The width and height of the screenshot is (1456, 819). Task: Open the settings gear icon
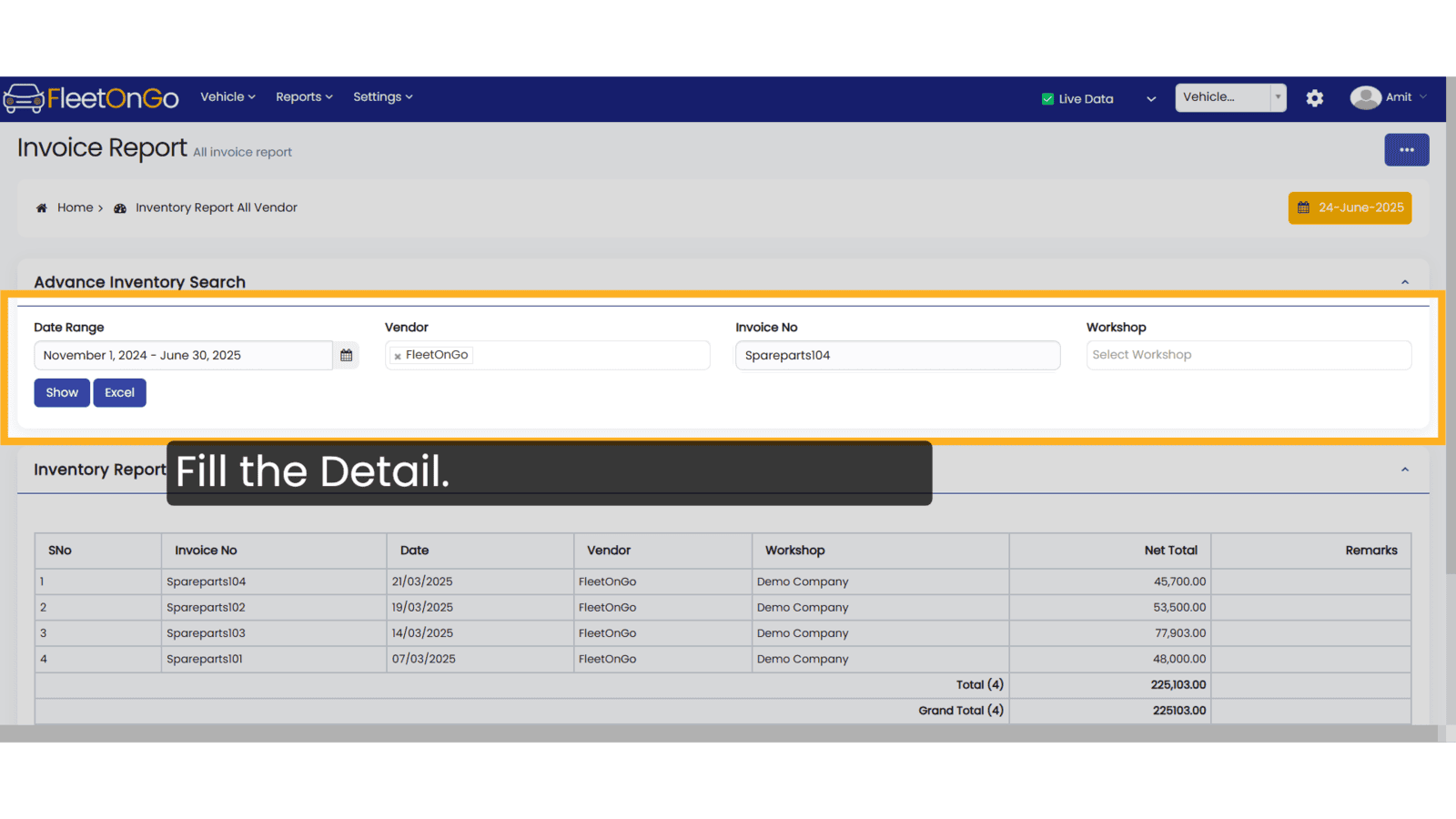tap(1314, 98)
